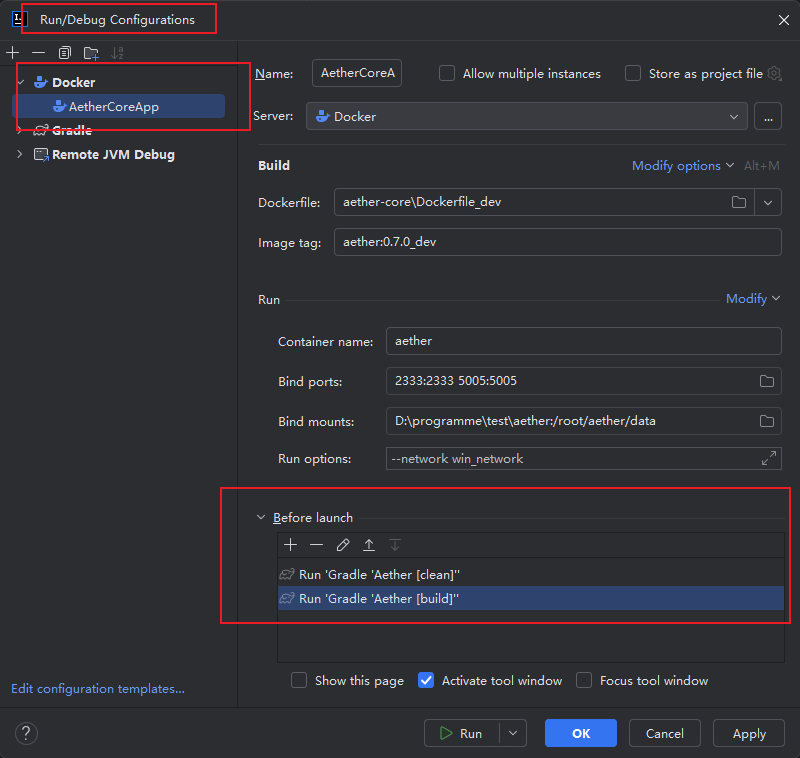Image resolution: width=800 pixels, height=758 pixels.
Task: Add a Before launch task
Action: coord(290,545)
